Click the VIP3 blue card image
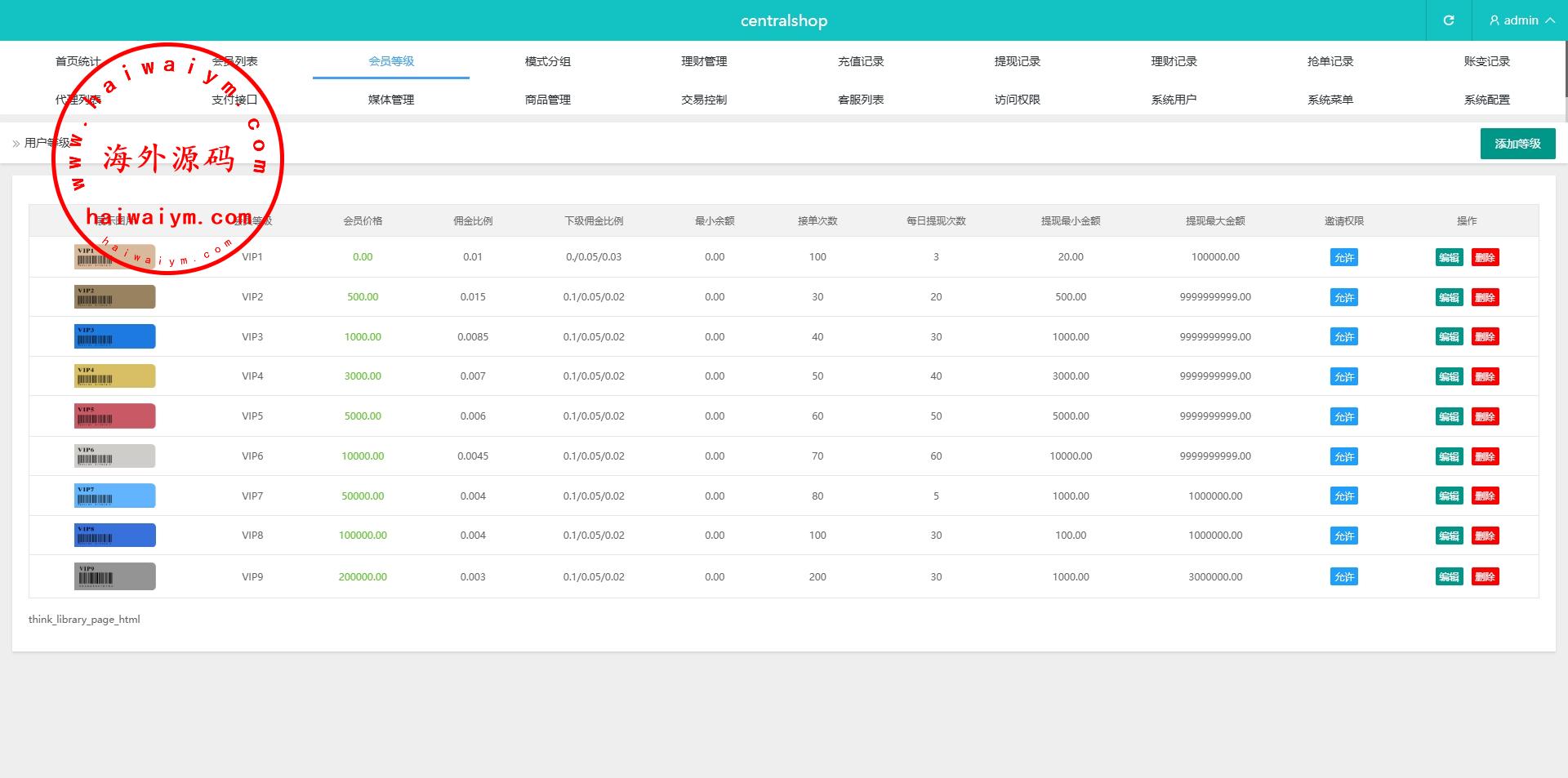Image resolution: width=1568 pixels, height=778 pixels. click(x=114, y=336)
